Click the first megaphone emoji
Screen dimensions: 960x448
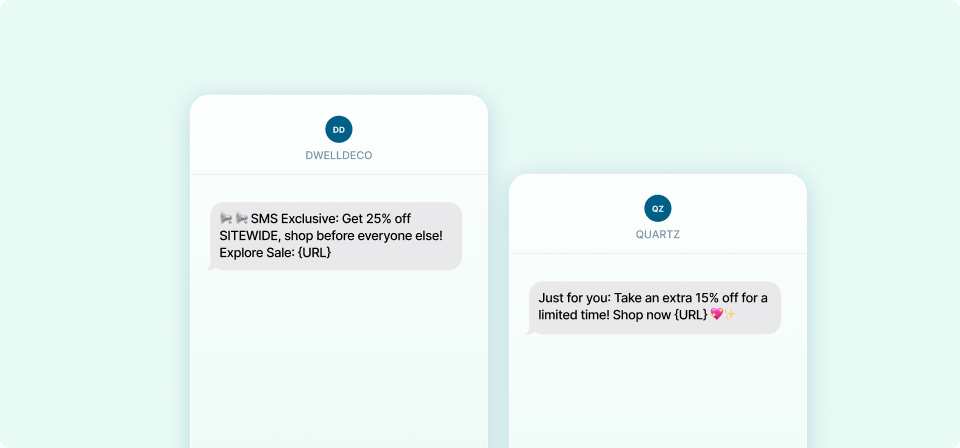(226, 218)
